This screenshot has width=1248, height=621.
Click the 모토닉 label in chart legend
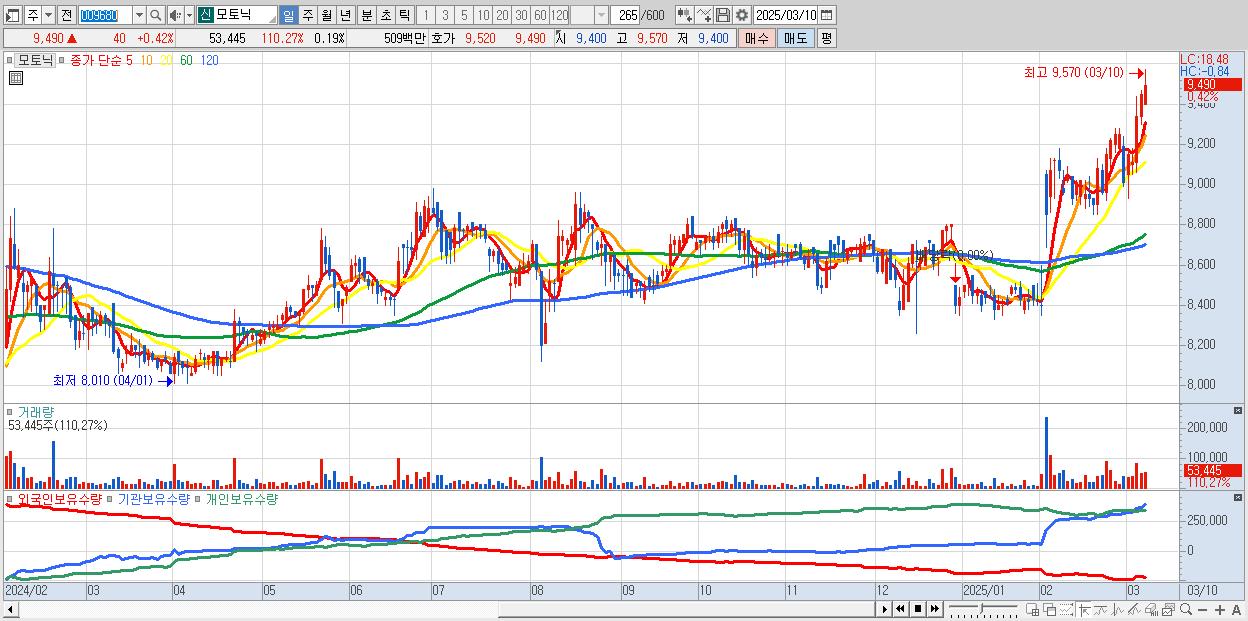click(36, 60)
